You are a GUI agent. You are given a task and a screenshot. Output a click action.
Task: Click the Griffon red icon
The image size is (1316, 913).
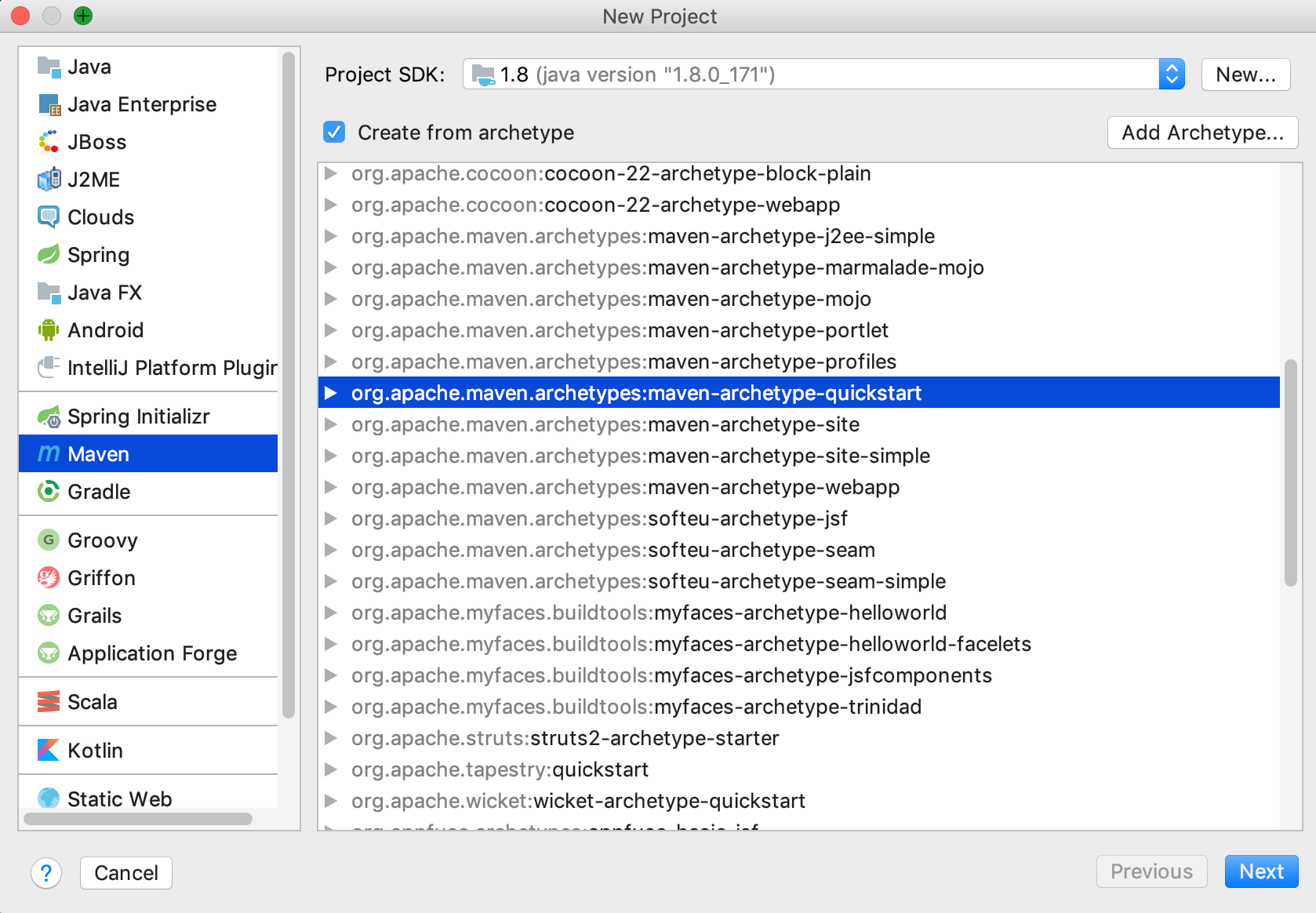point(49,578)
